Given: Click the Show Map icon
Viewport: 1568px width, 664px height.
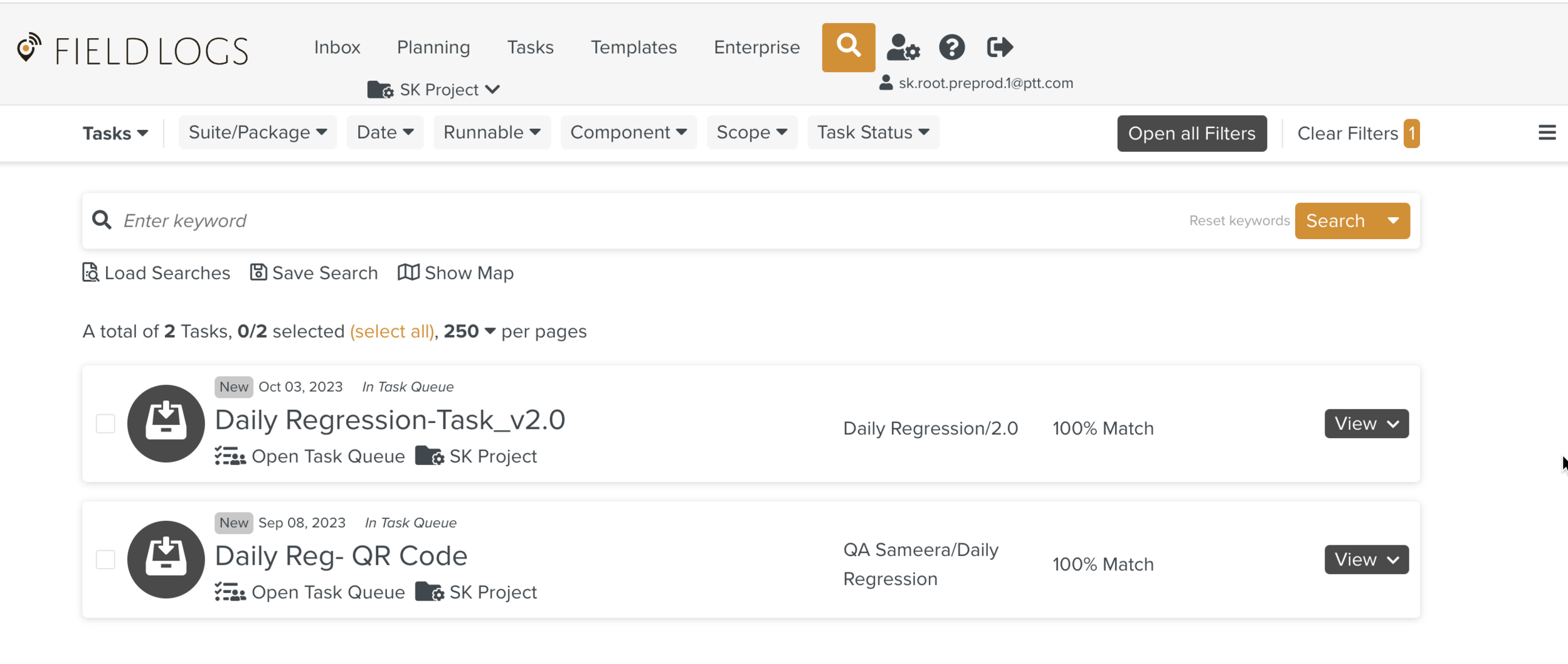Looking at the screenshot, I should pyautogui.click(x=408, y=272).
